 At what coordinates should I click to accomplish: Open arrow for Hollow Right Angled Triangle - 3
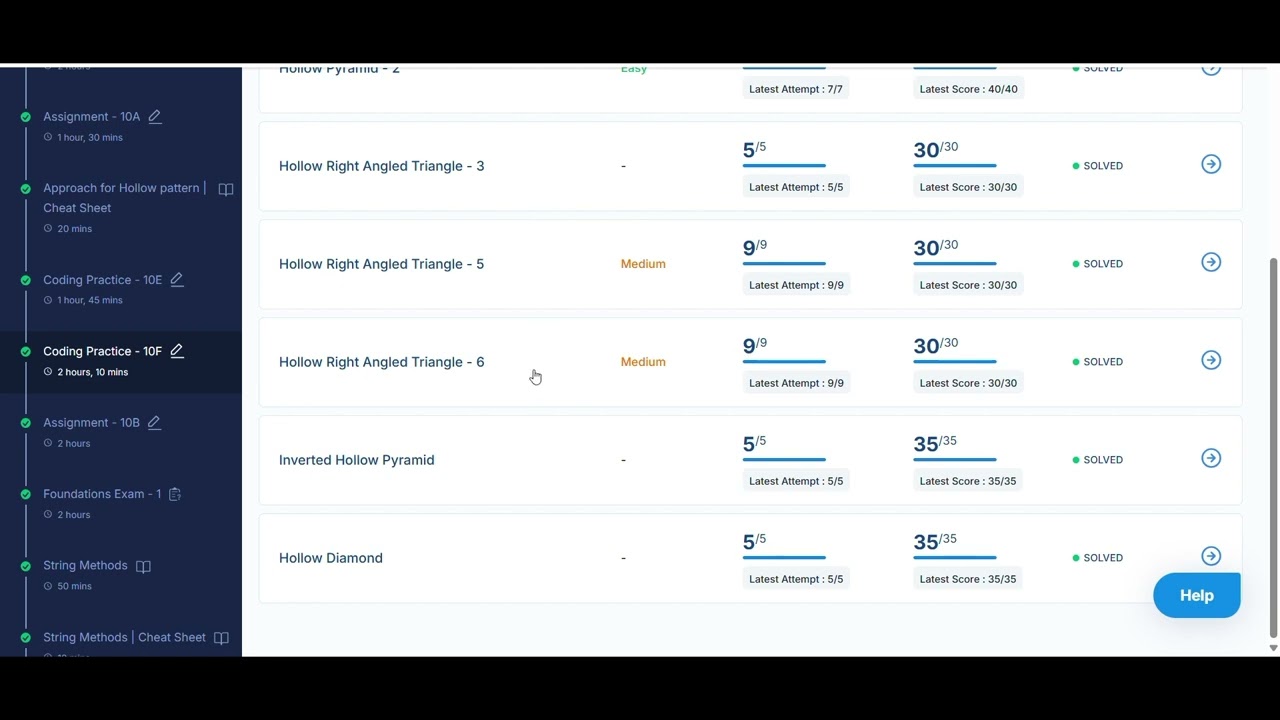click(1211, 164)
